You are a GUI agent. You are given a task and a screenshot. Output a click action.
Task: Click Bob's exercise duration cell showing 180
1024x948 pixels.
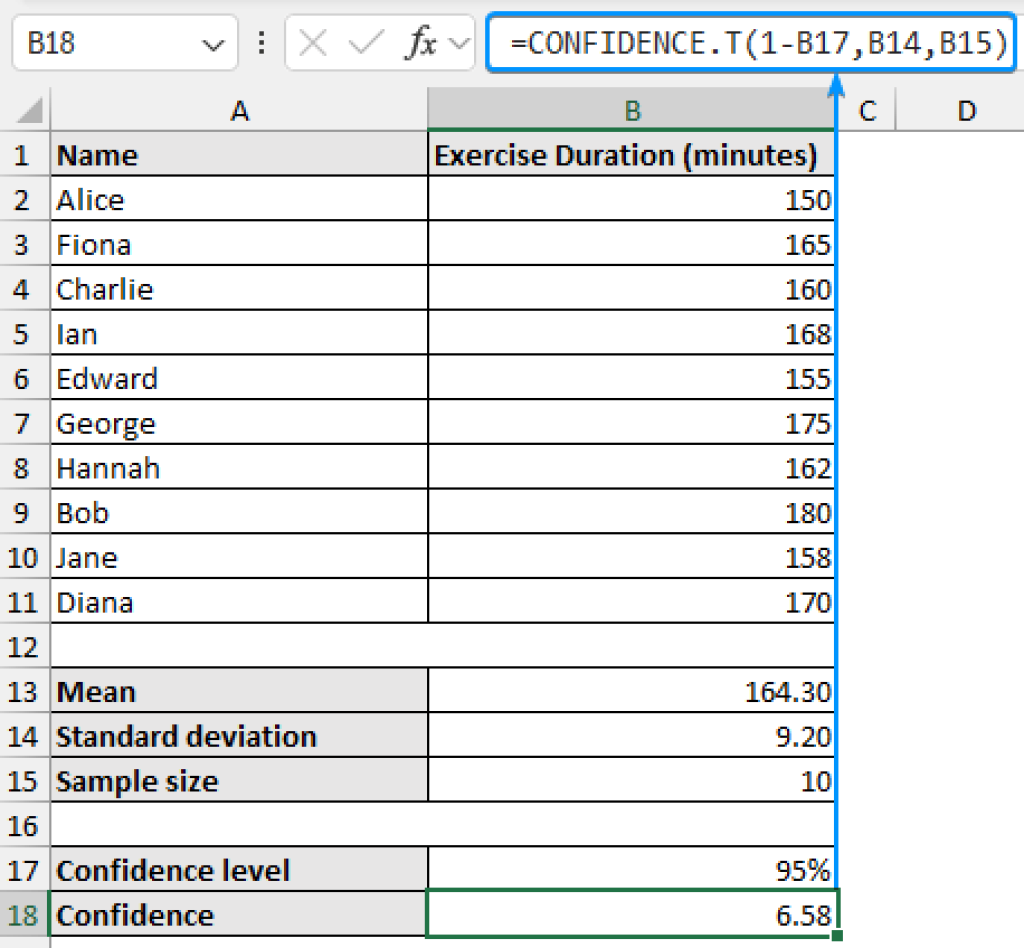(x=632, y=512)
